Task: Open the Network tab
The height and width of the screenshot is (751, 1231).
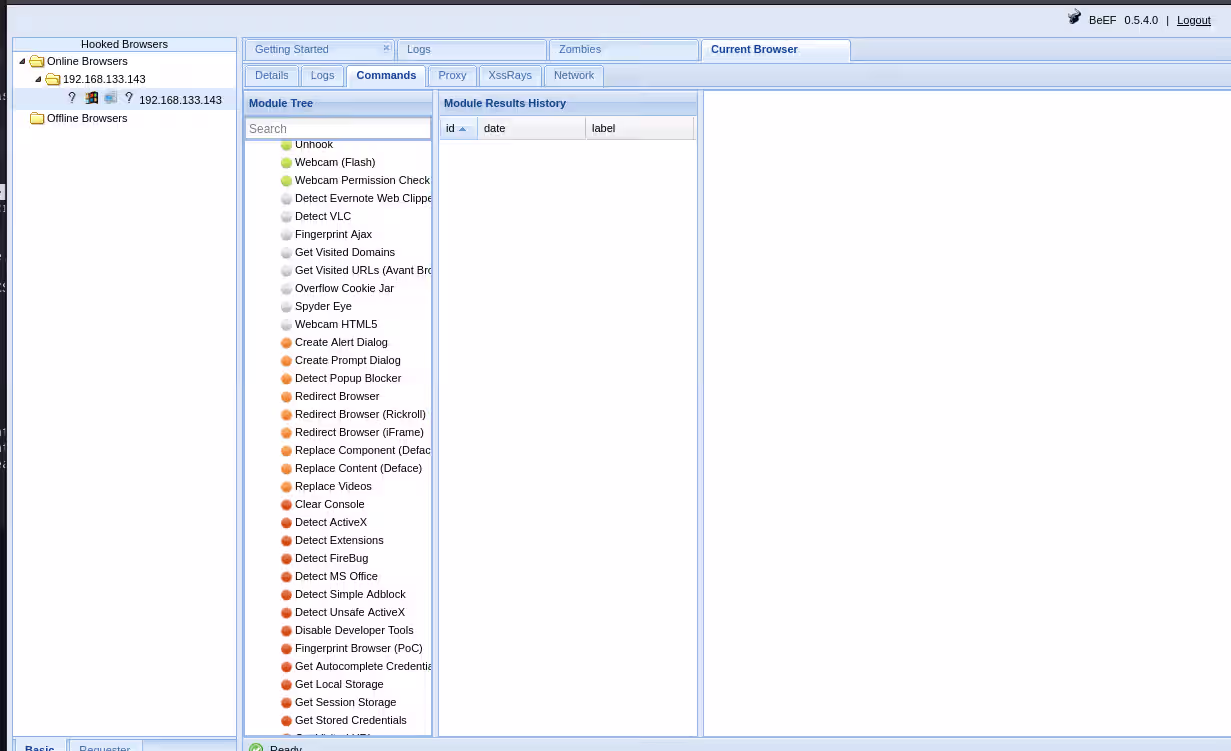Action: (574, 76)
